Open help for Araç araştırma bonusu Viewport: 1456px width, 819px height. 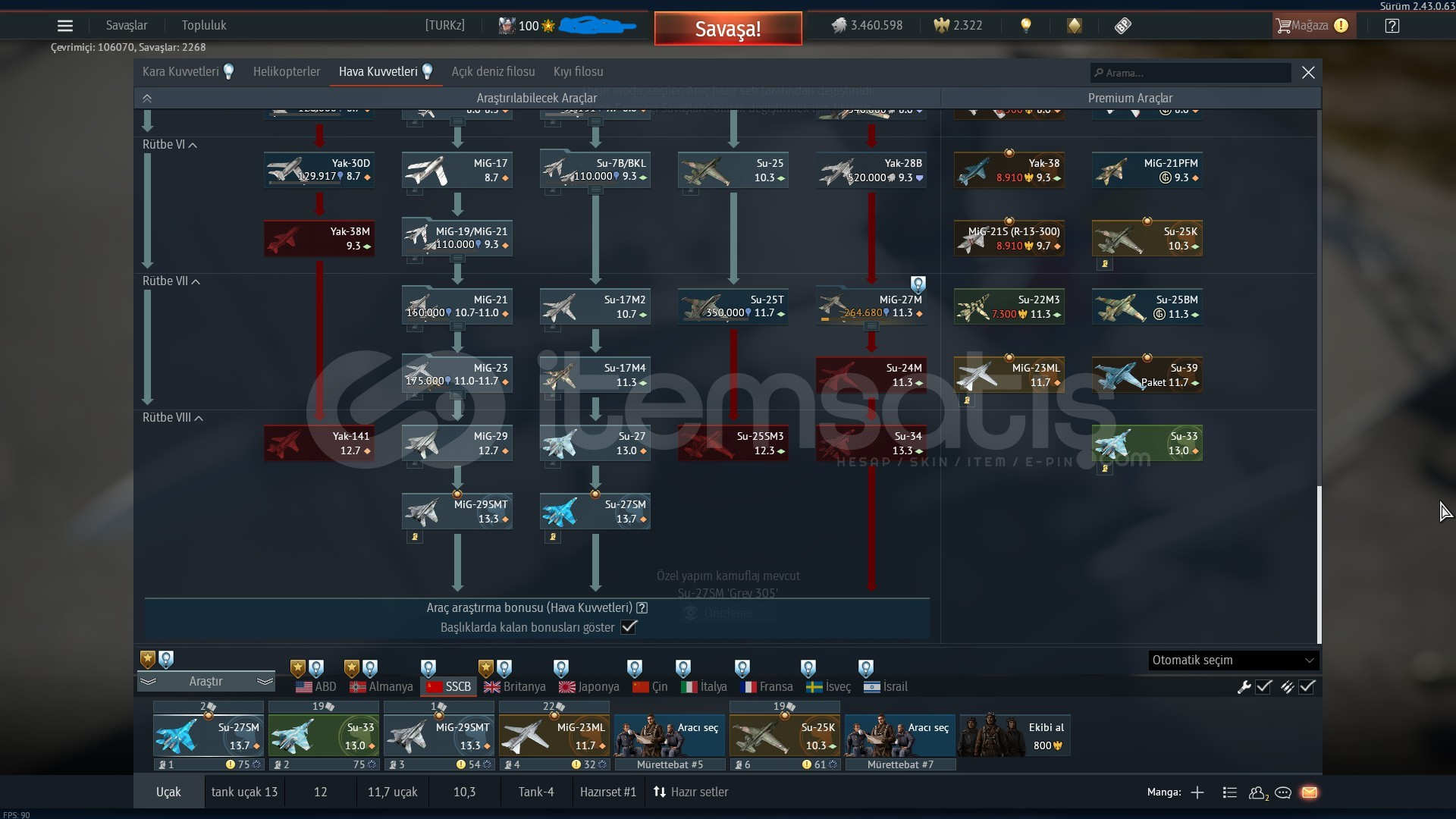coord(642,607)
